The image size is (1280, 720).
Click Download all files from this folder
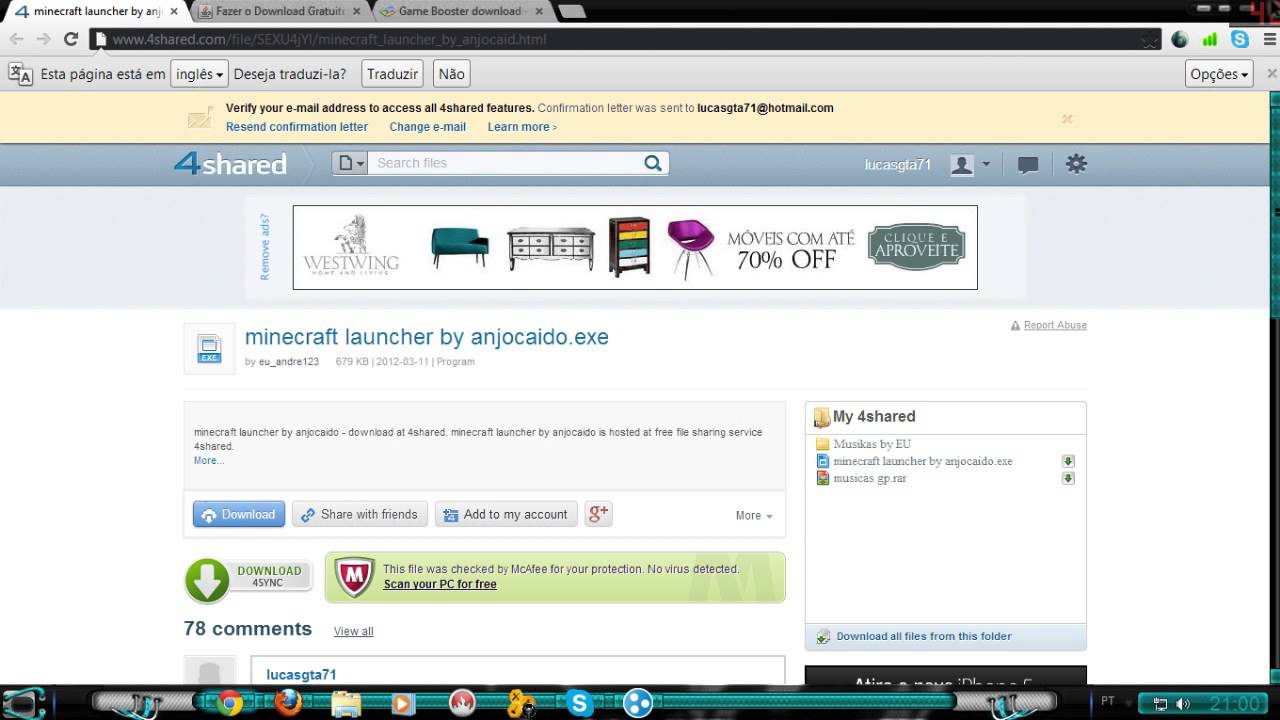click(924, 636)
